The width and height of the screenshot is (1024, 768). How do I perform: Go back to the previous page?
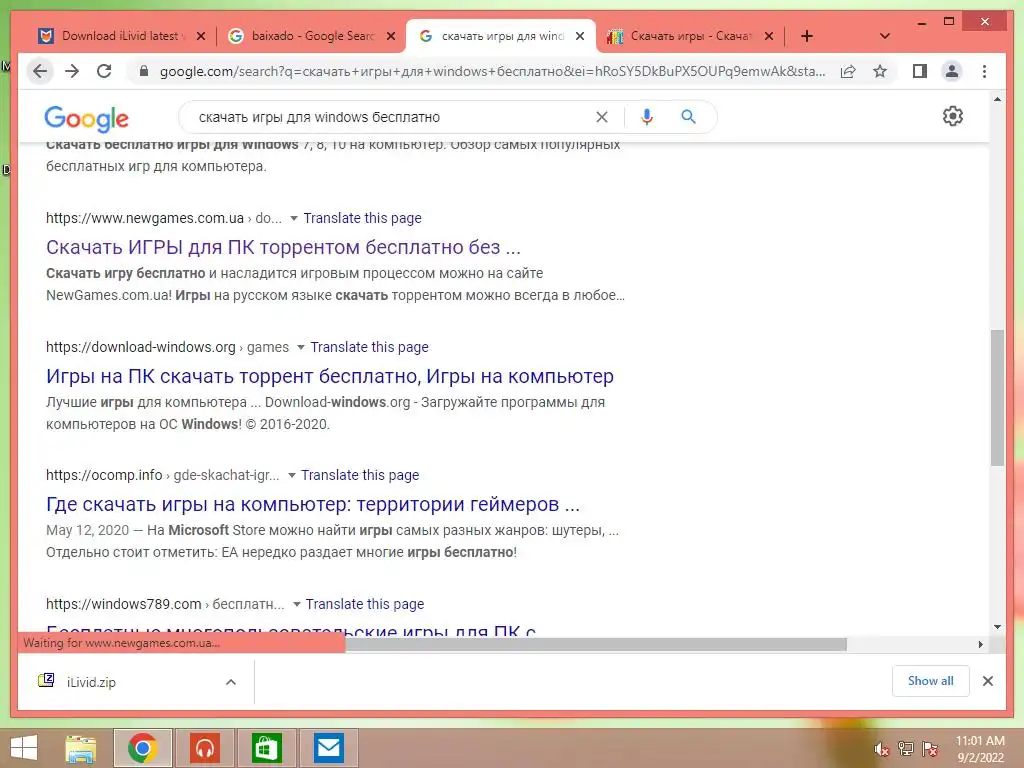coord(40,71)
